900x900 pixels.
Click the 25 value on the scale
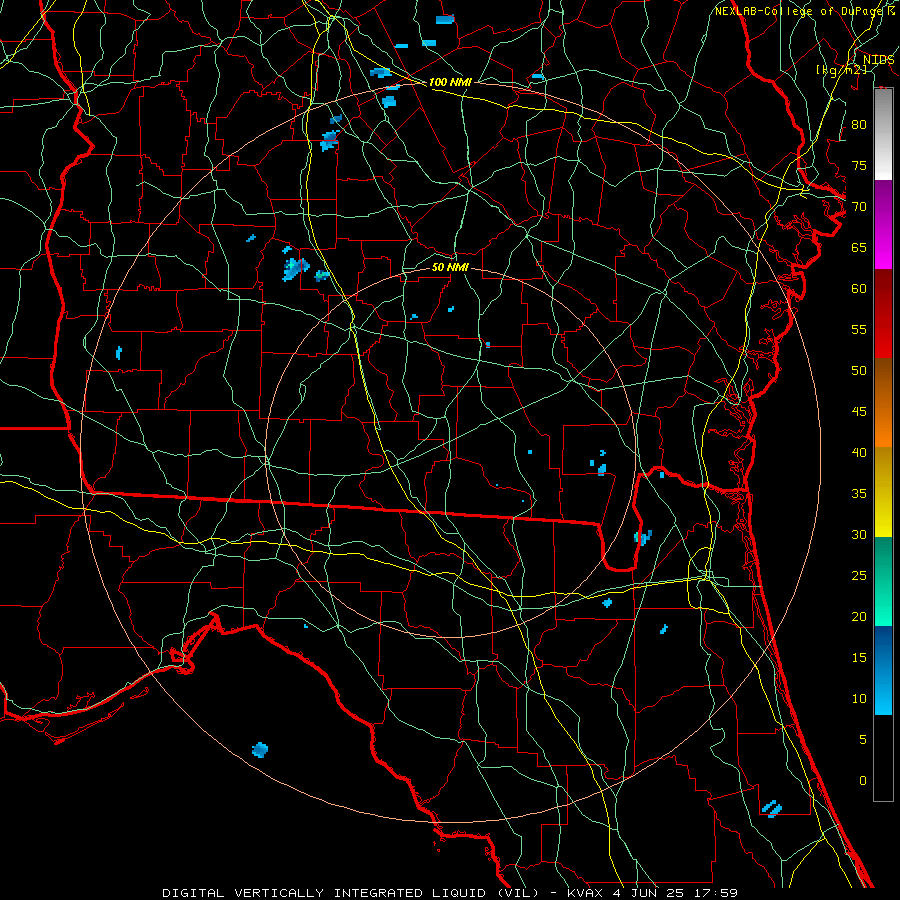pyautogui.click(x=859, y=576)
